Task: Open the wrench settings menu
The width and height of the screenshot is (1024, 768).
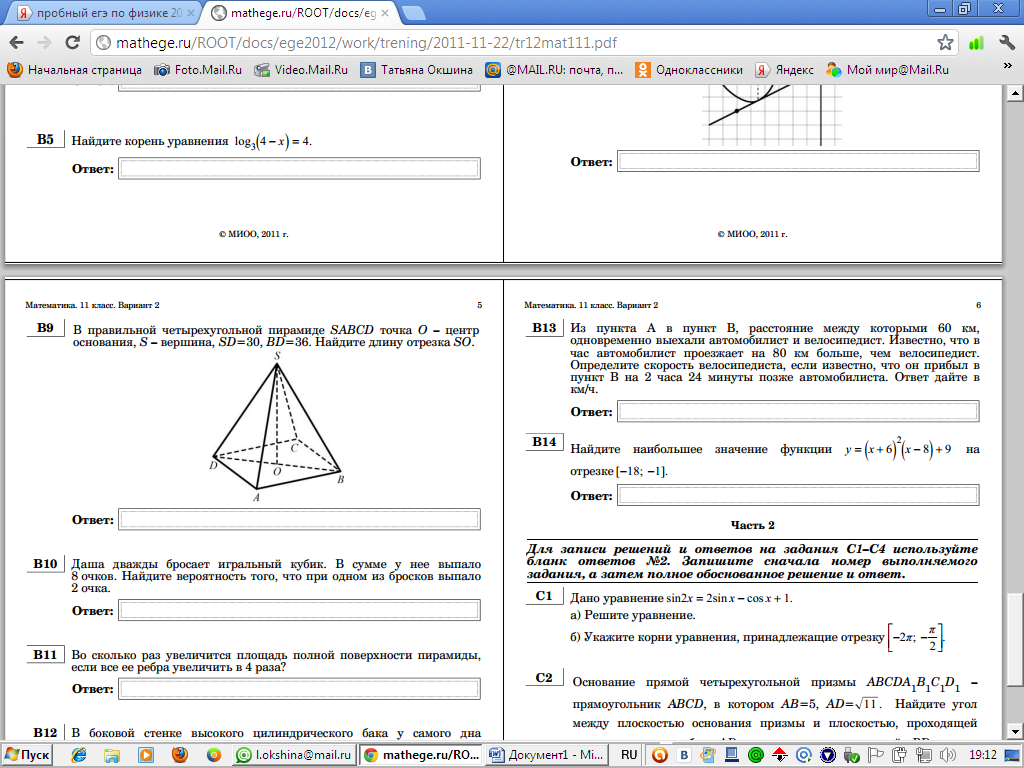Action: click(1006, 43)
